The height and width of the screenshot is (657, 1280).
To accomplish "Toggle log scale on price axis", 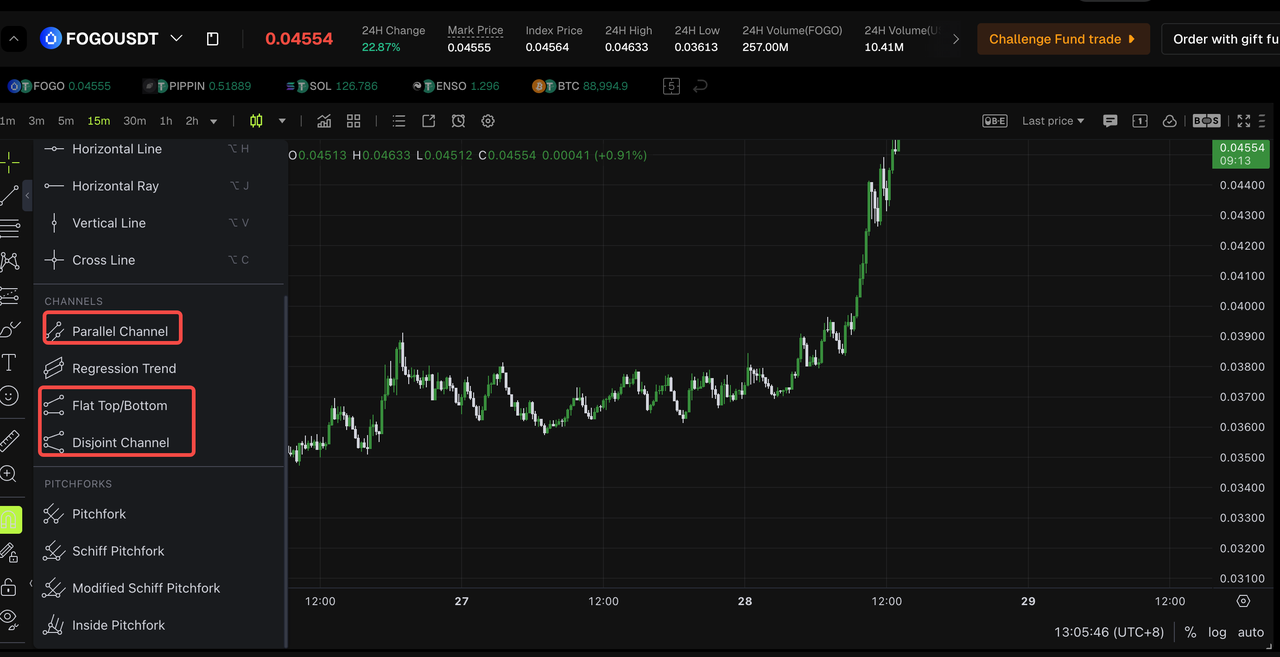I will [x=1217, y=632].
